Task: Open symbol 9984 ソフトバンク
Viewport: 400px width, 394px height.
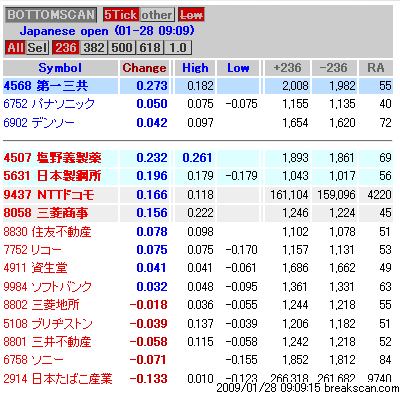Action: click(48, 287)
